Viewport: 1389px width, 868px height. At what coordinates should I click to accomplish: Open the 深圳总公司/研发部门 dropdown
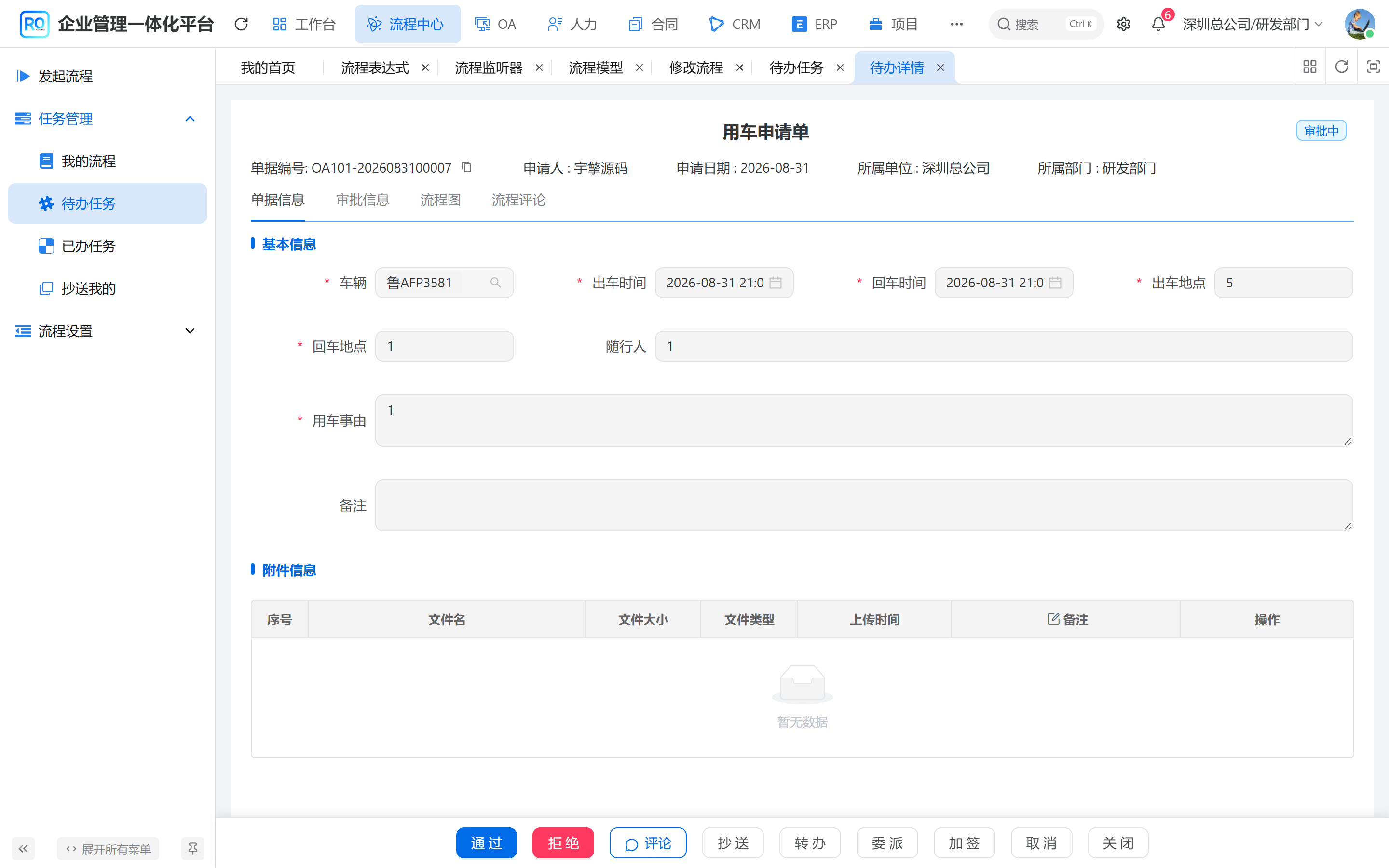1253,24
